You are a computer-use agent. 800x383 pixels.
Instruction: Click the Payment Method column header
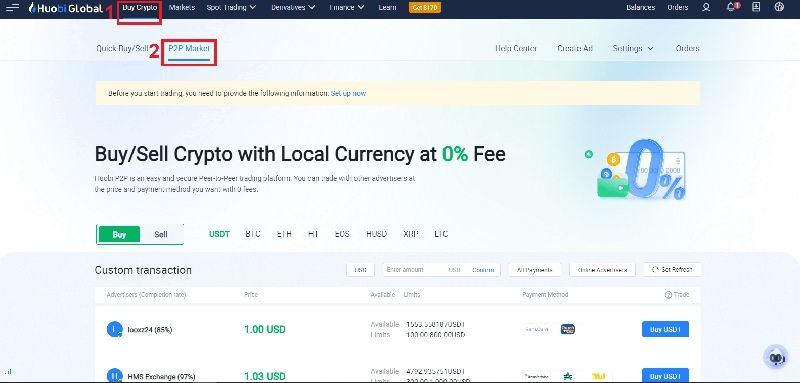545,295
